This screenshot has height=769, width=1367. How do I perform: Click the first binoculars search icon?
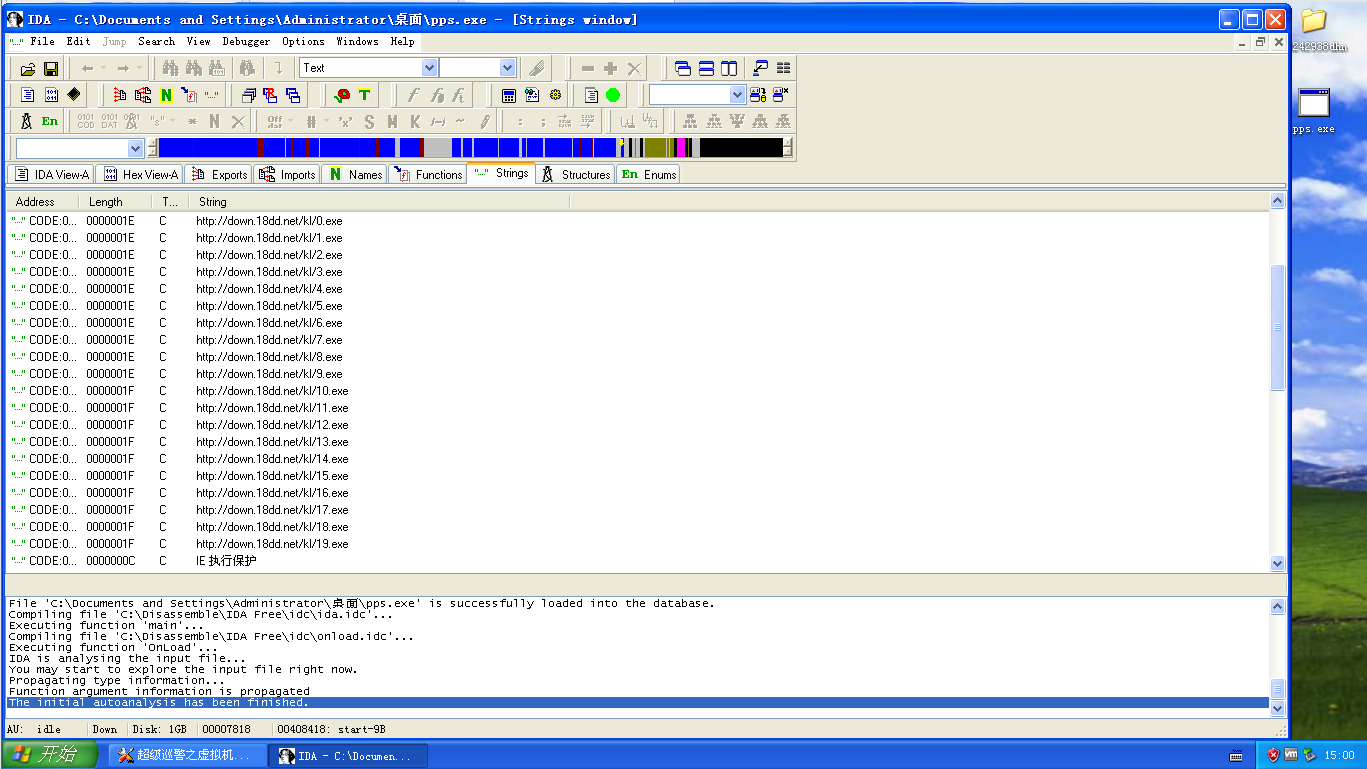click(x=171, y=69)
